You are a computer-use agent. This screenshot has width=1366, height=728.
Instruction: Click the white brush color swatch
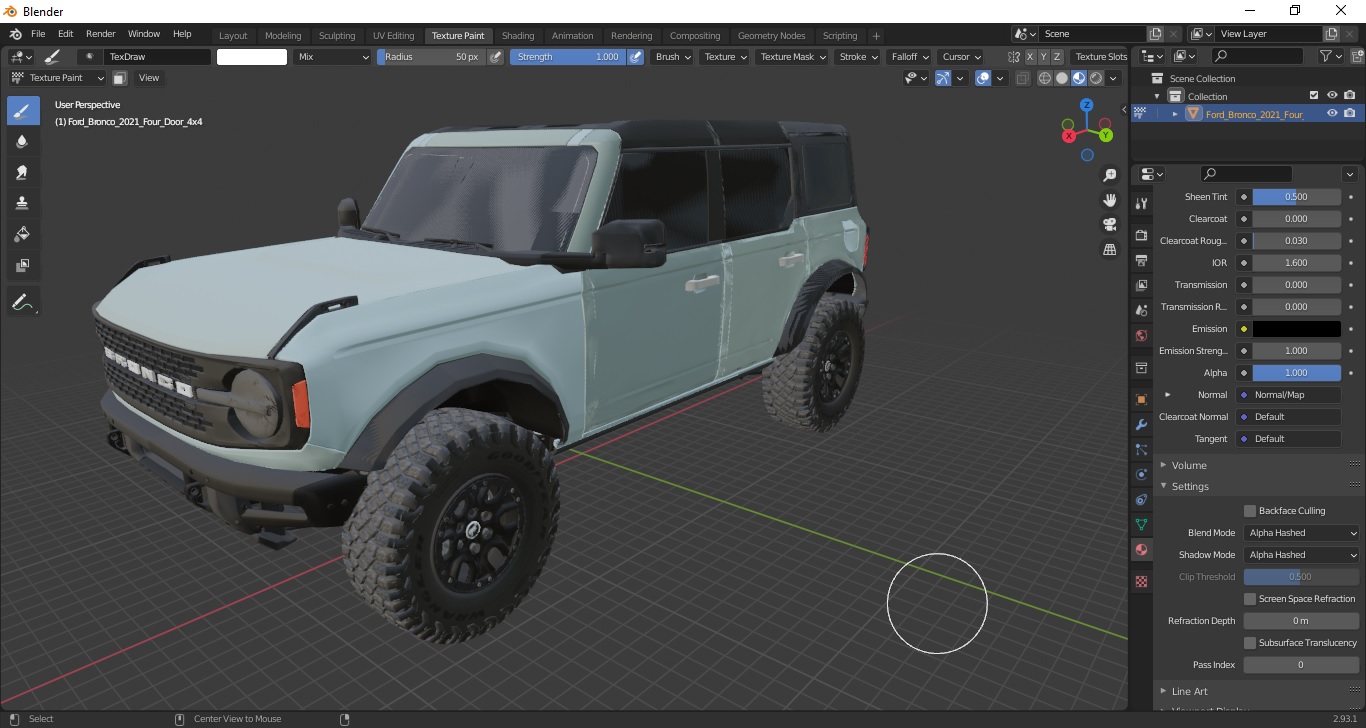pyautogui.click(x=252, y=57)
